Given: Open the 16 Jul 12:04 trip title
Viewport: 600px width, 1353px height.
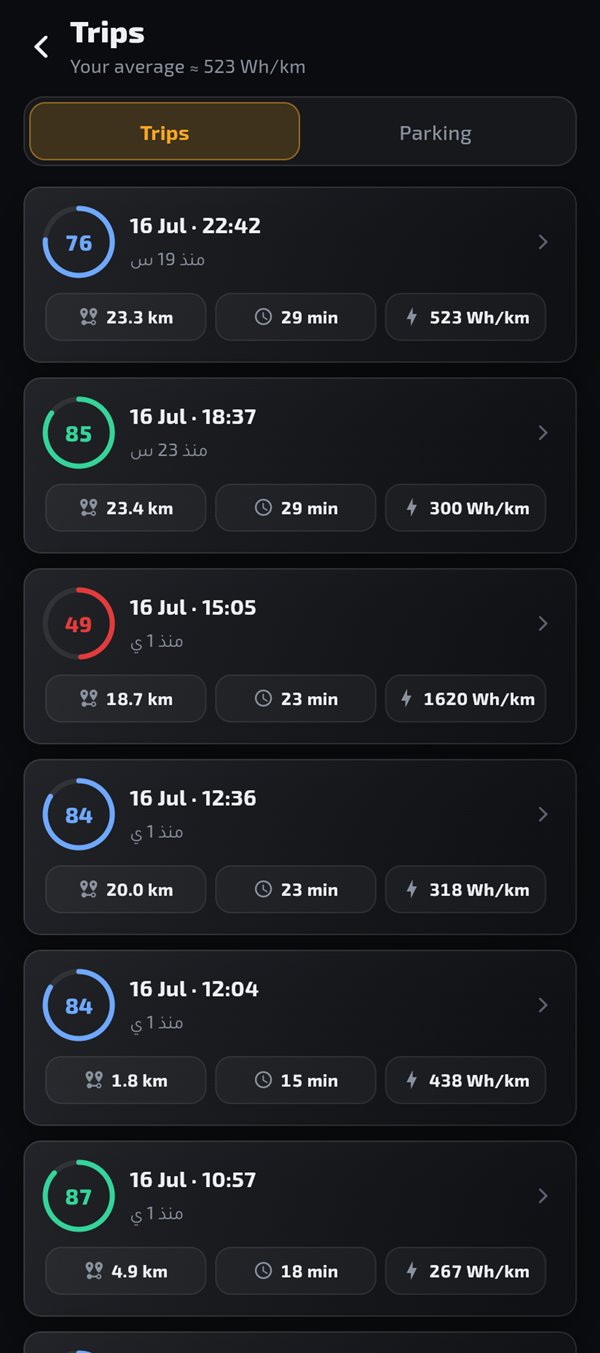Looking at the screenshot, I should click(x=194, y=989).
